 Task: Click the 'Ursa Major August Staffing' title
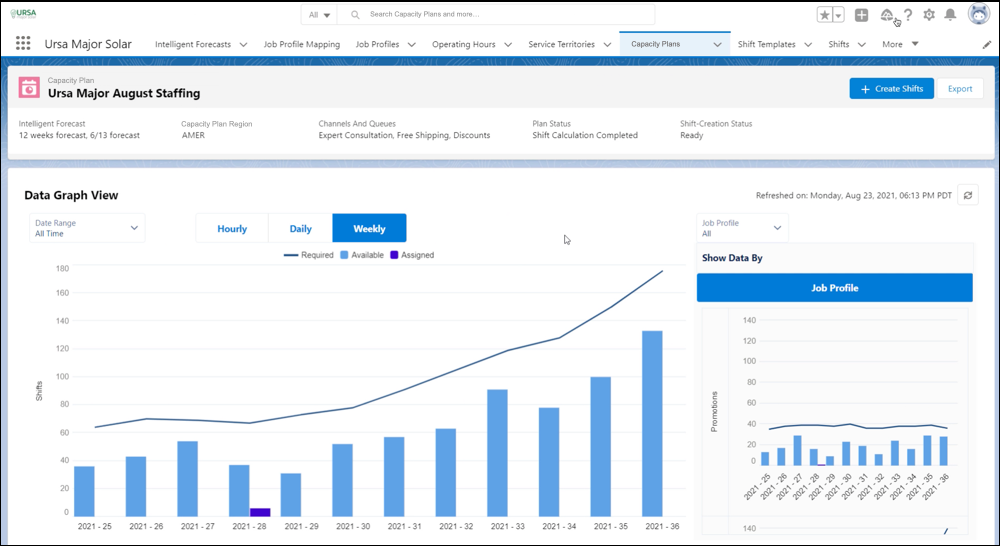click(124, 93)
